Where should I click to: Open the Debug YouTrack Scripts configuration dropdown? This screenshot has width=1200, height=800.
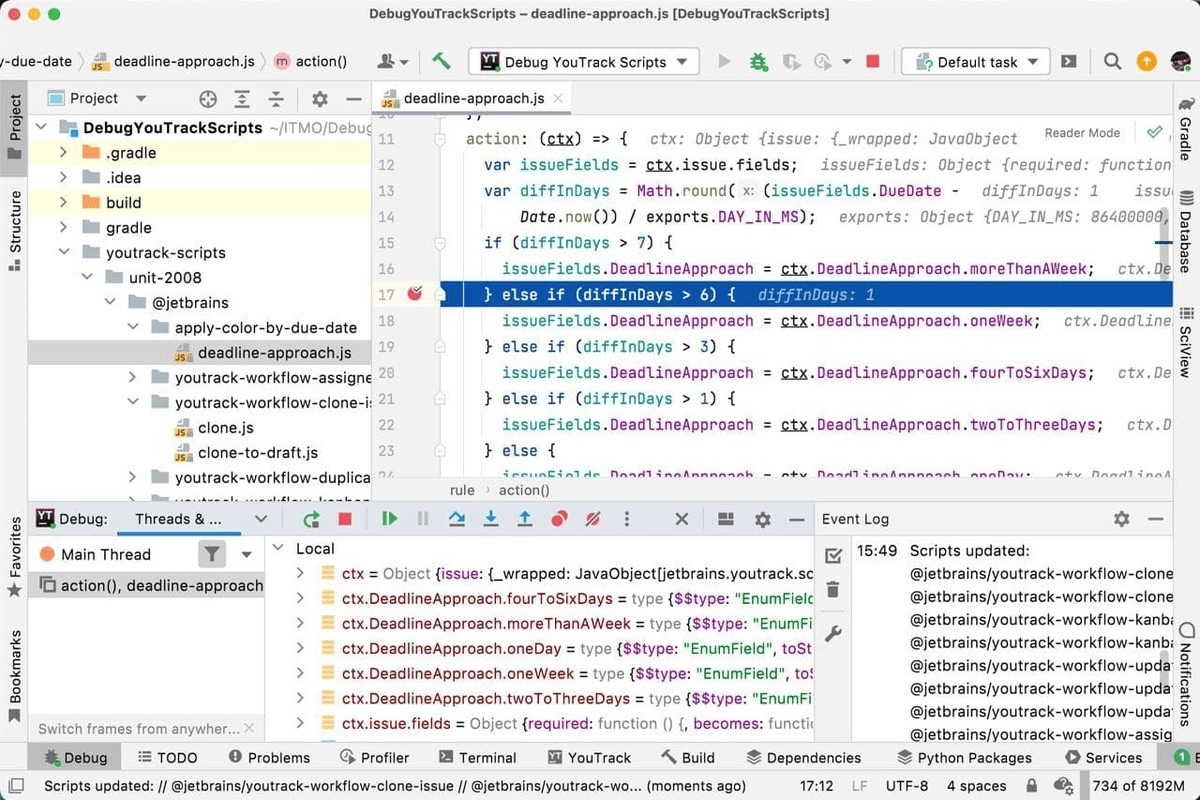[x=584, y=62]
